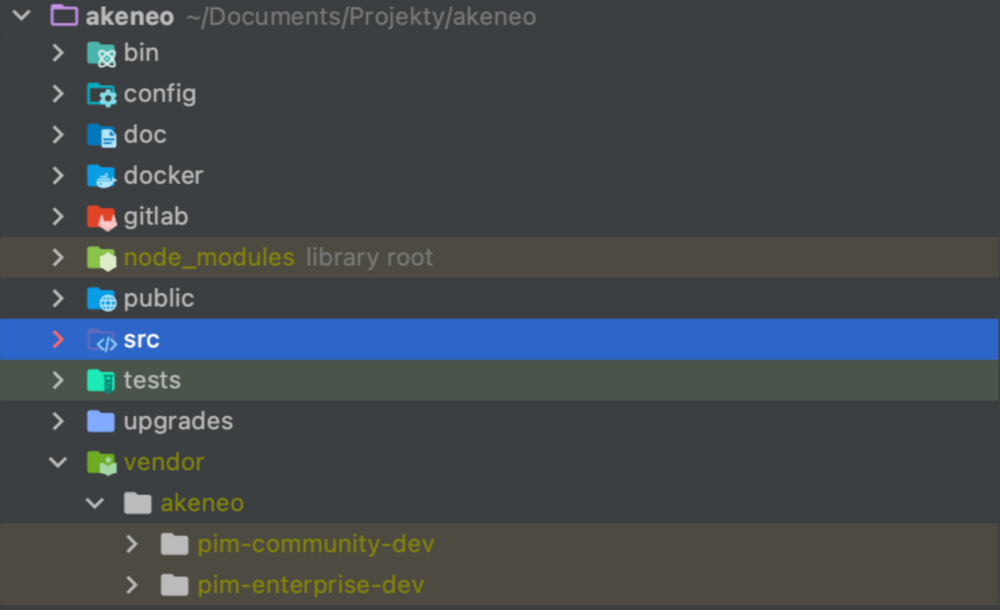Click the docker folder whale icon
This screenshot has height=610, width=1000.
click(x=101, y=176)
